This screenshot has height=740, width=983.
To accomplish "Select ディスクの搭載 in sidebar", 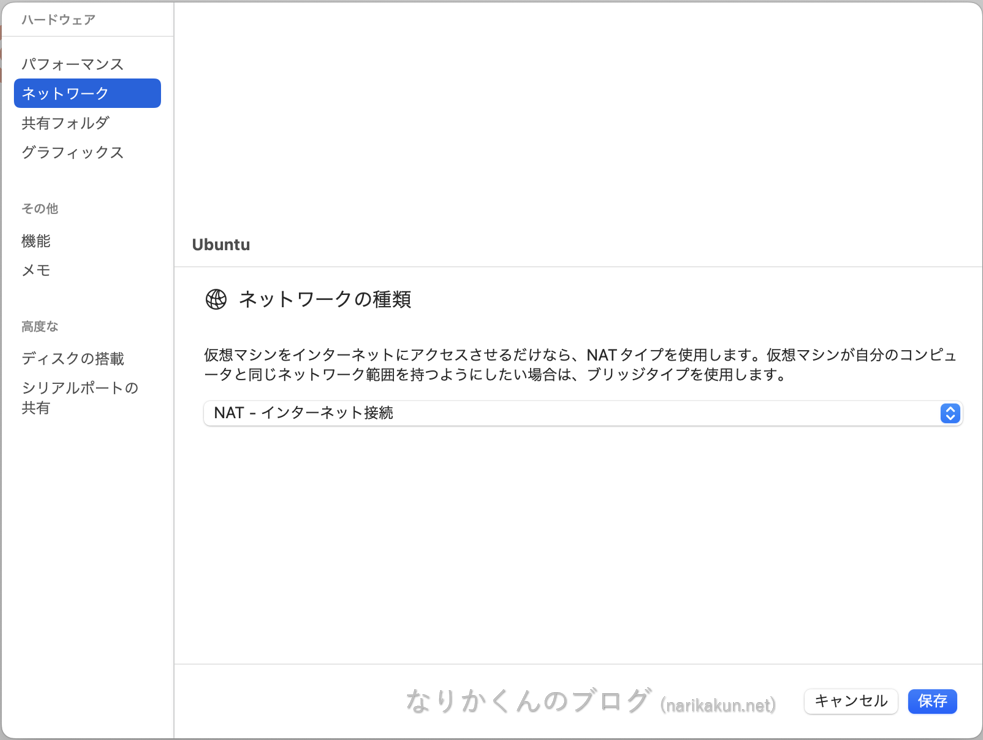I will [73, 358].
